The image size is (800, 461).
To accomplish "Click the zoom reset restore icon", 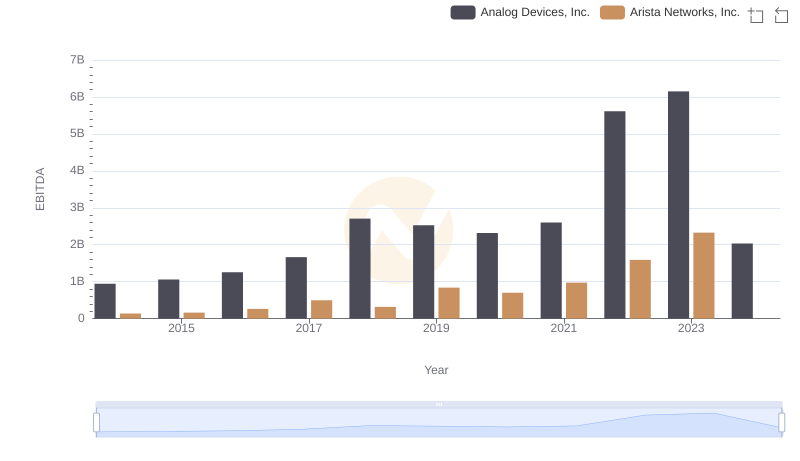I will pyautogui.click(x=781, y=15).
